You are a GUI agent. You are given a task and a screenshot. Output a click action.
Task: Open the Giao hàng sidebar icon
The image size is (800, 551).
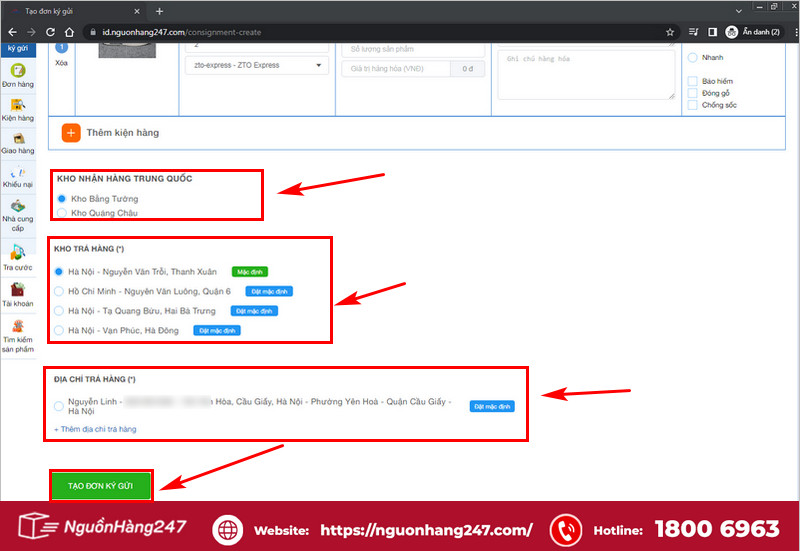click(x=18, y=138)
